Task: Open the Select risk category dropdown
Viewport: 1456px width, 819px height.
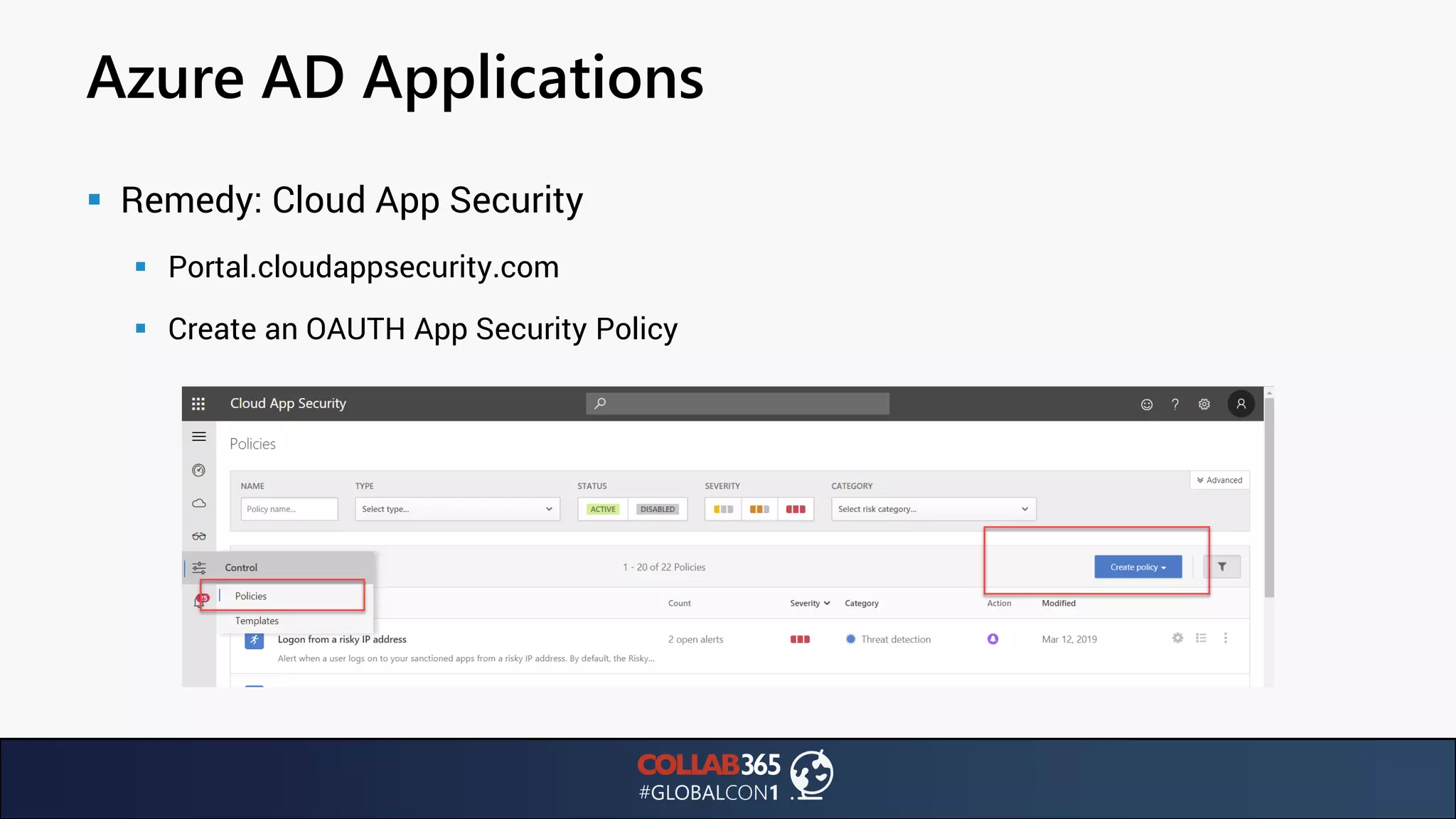Action: (933, 509)
